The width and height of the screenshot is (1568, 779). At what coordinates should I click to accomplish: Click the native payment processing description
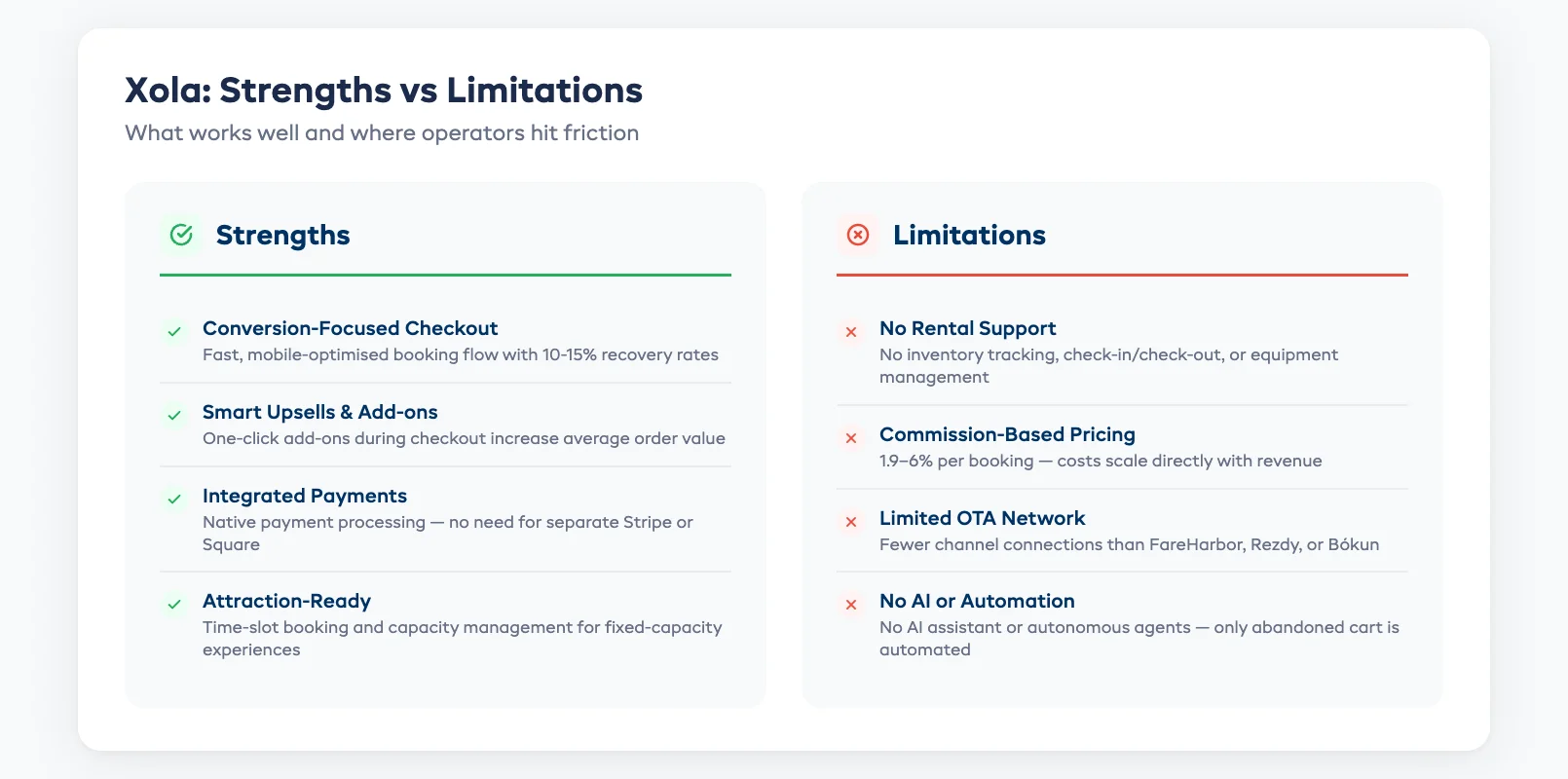[x=448, y=533]
